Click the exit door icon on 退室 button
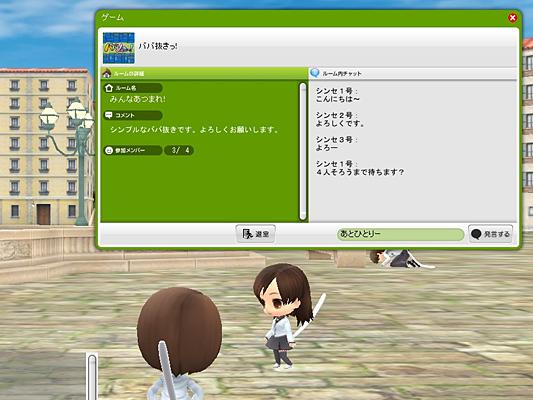The height and width of the screenshot is (400, 533). pyautogui.click(x=247, y=234)
